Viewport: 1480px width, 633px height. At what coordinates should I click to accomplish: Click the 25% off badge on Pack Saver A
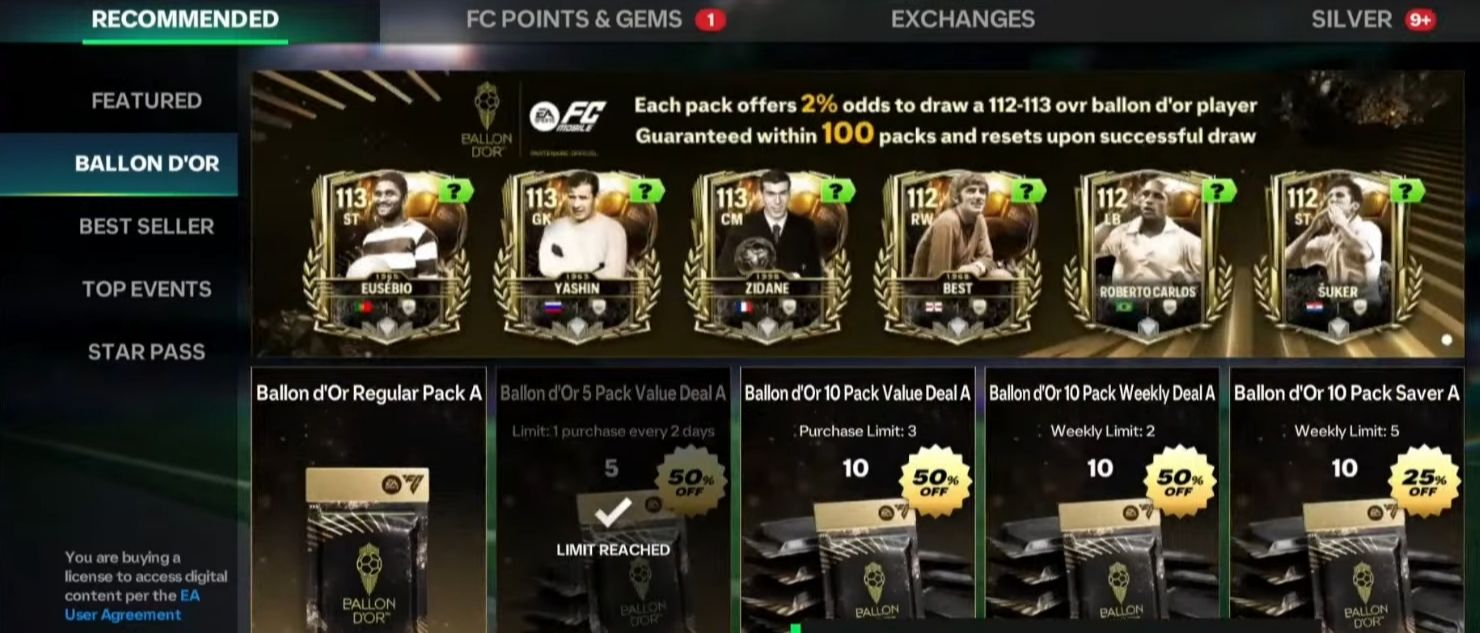pos(1423,481)
